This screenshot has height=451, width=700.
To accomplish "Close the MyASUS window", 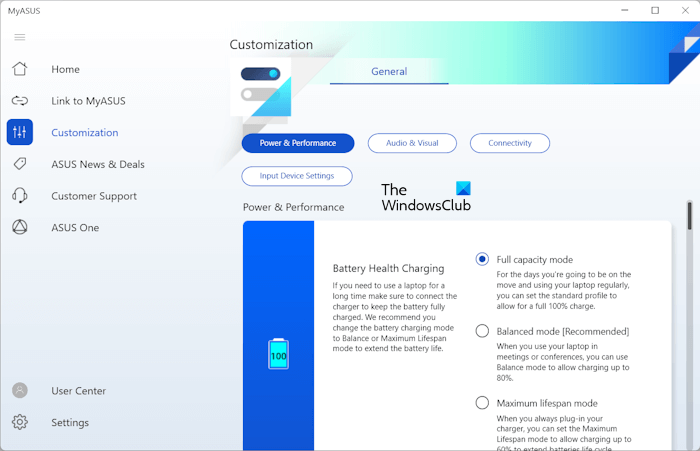I will click(685, 10).
